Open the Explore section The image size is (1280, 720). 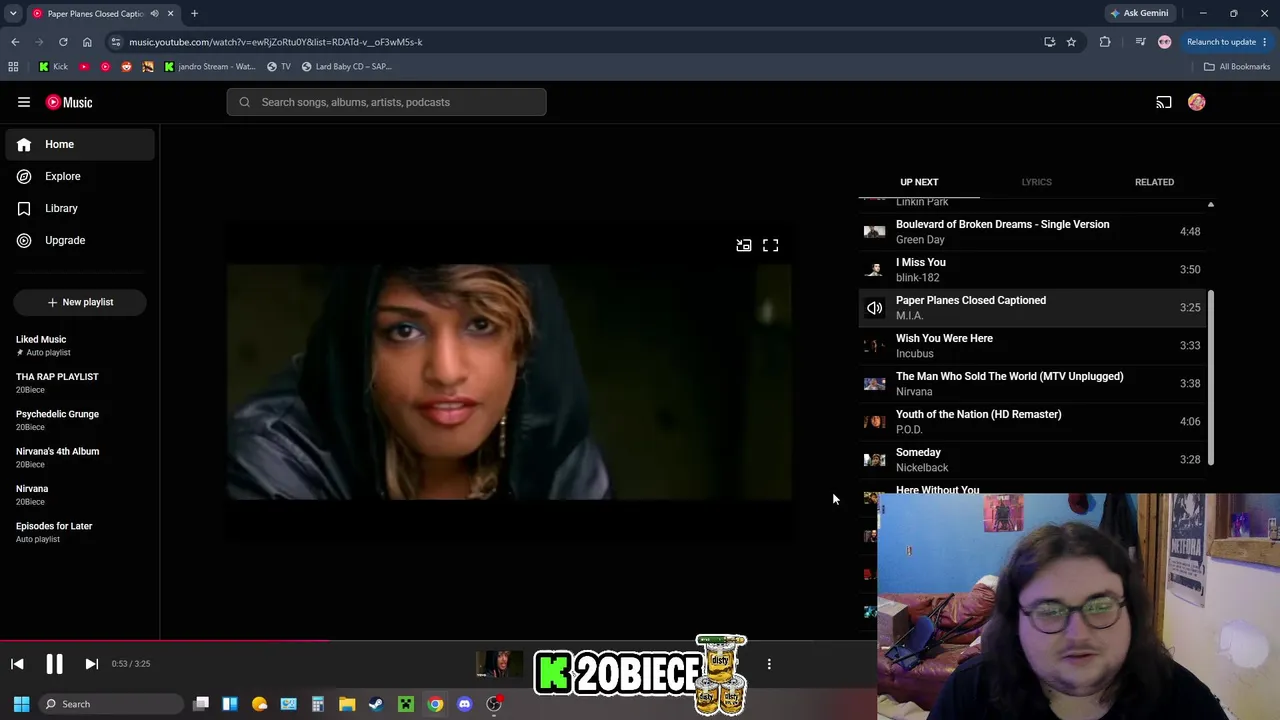80,176
